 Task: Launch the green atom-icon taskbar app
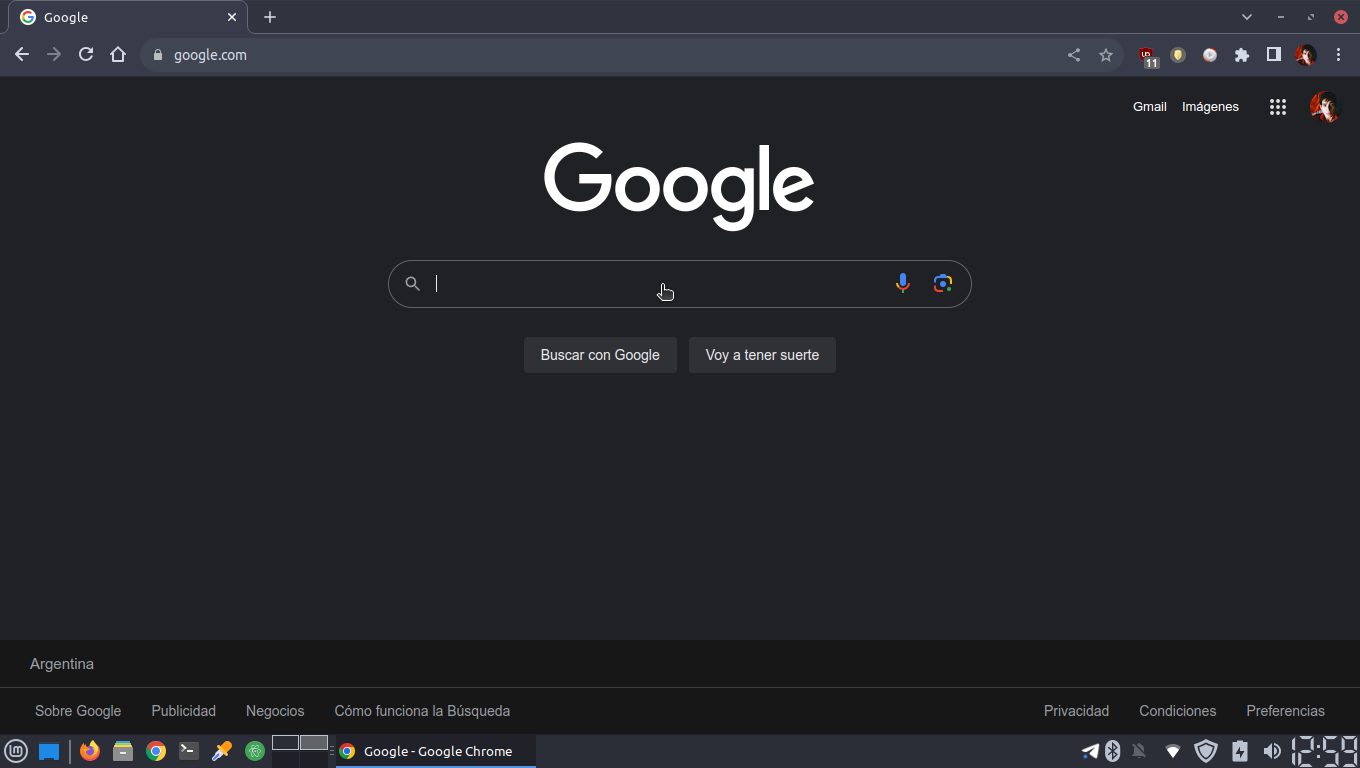coord(255,751)
